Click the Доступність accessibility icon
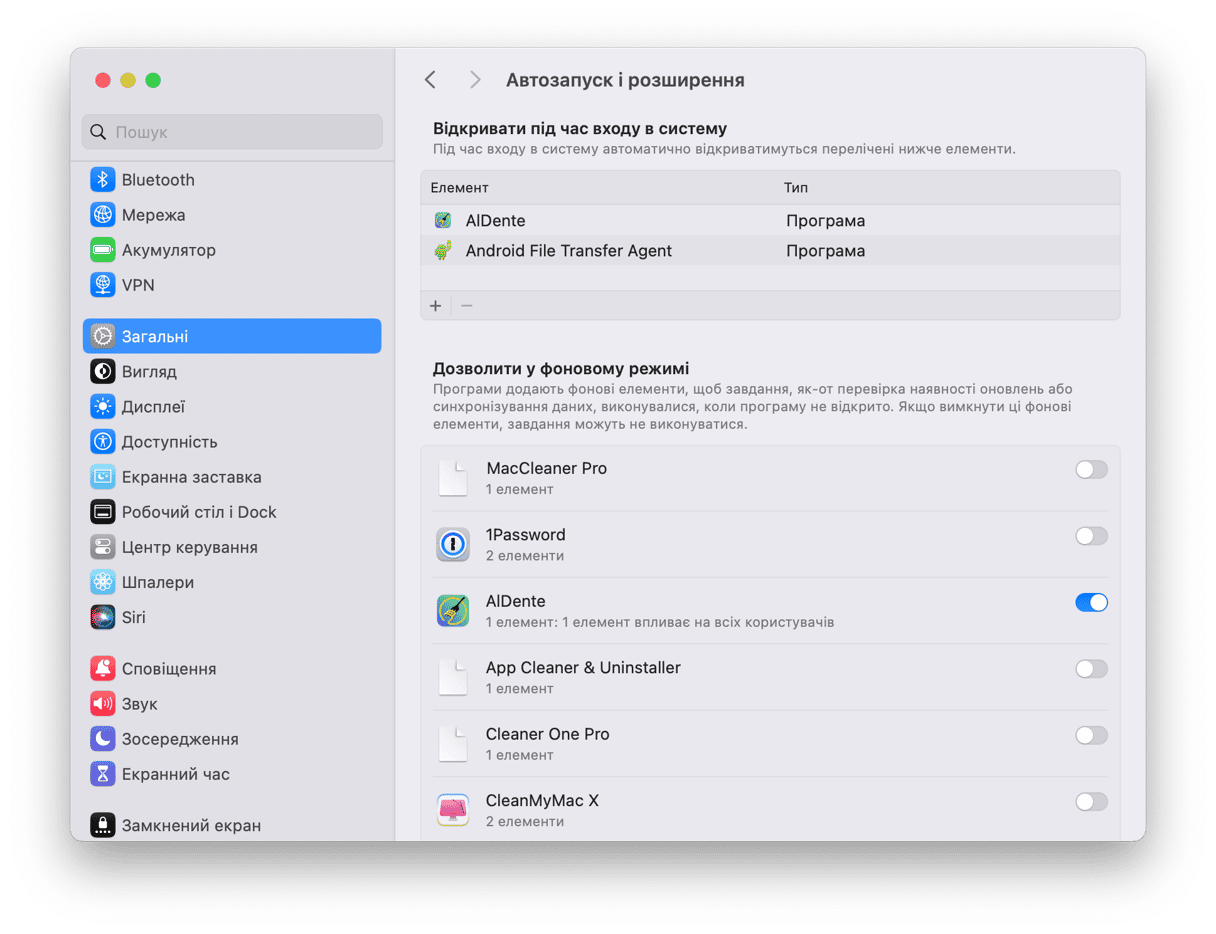Screen dimensions: 1216x934 pos(103,442)
